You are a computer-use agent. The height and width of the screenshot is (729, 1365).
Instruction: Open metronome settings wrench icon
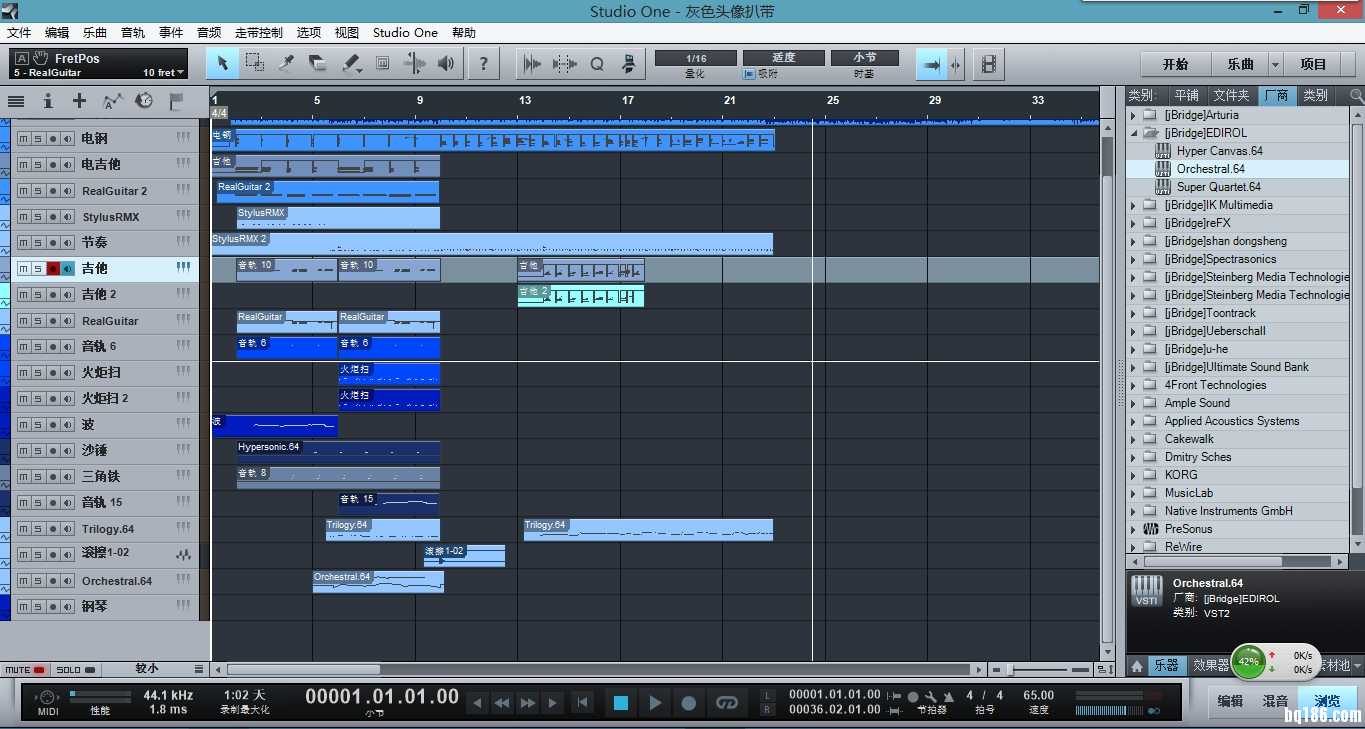tap(931, 696)
